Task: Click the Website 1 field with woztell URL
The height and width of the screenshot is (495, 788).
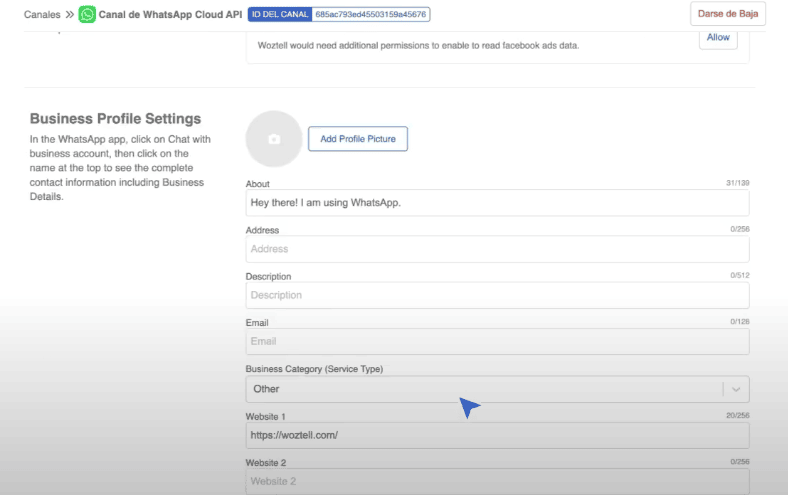Action: [x=497, y=435]
